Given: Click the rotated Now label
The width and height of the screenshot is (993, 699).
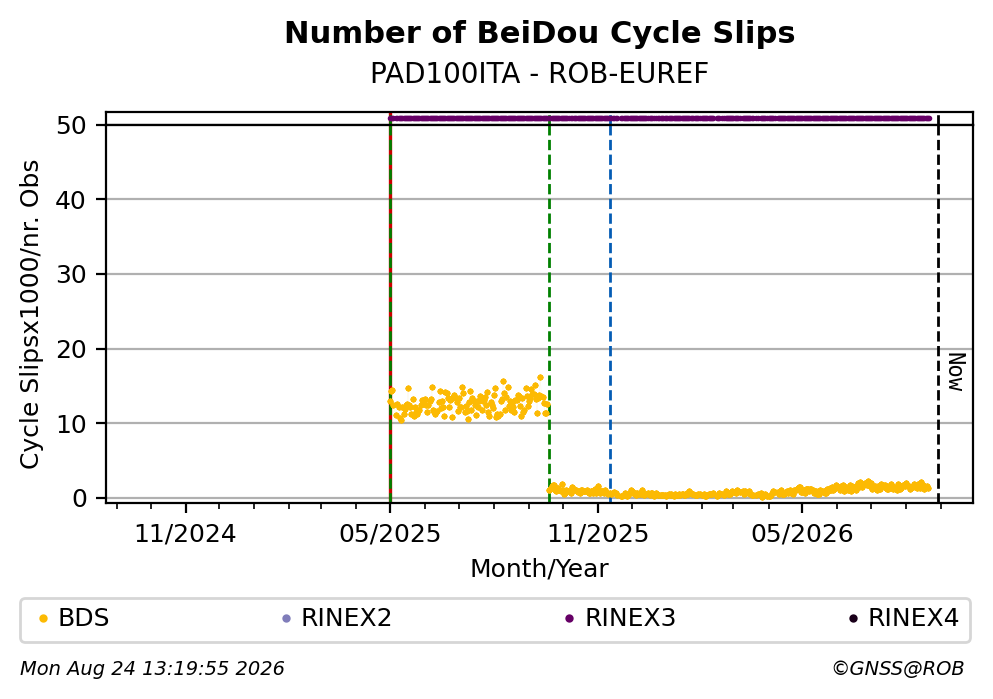Looking at the screenshot, I should coord(956,372).
